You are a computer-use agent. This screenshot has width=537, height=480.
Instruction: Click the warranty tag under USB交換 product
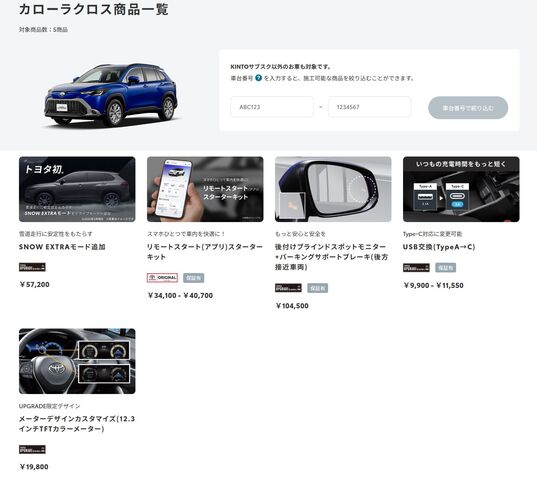[446, 267]
